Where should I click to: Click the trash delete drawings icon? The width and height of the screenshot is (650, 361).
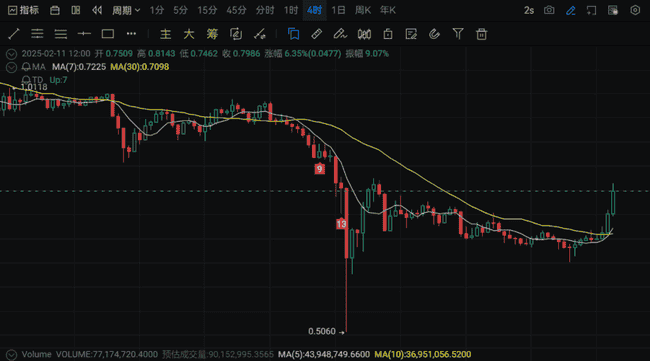(x=481, y=34)
